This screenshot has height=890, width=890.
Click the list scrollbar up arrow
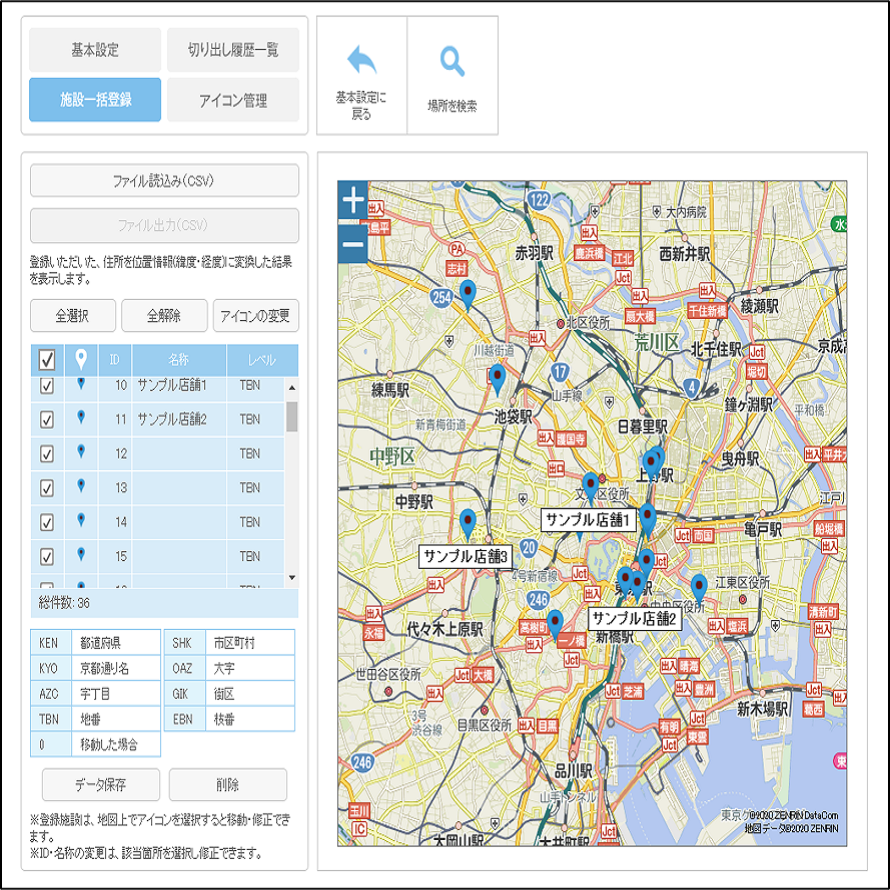click(x=292, y=387)
